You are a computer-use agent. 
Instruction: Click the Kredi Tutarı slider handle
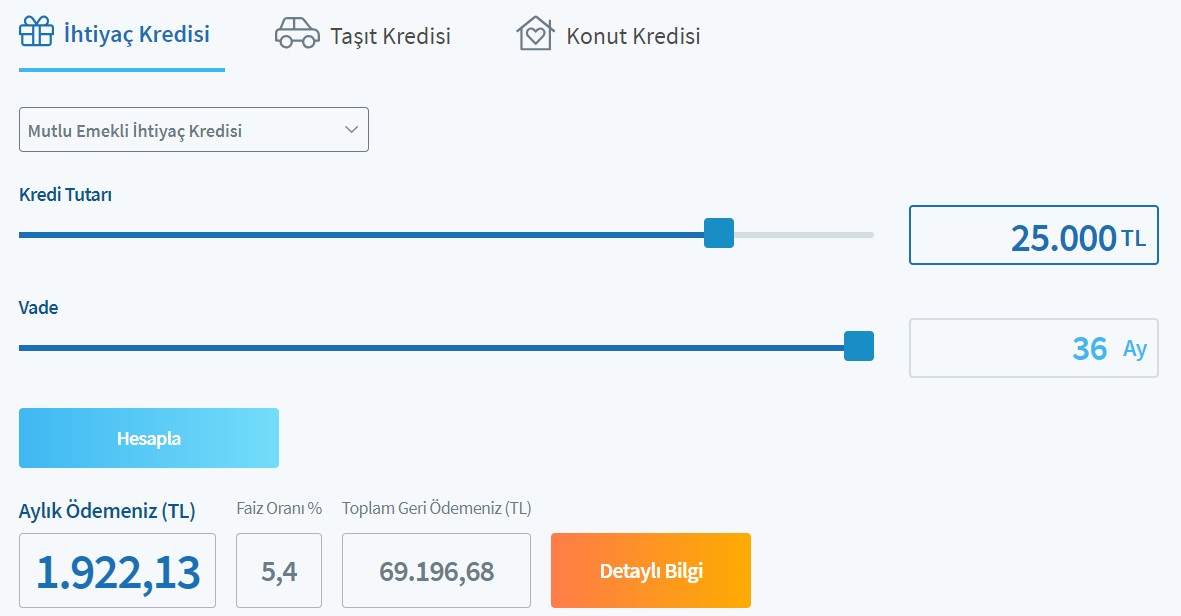(719, 233)
